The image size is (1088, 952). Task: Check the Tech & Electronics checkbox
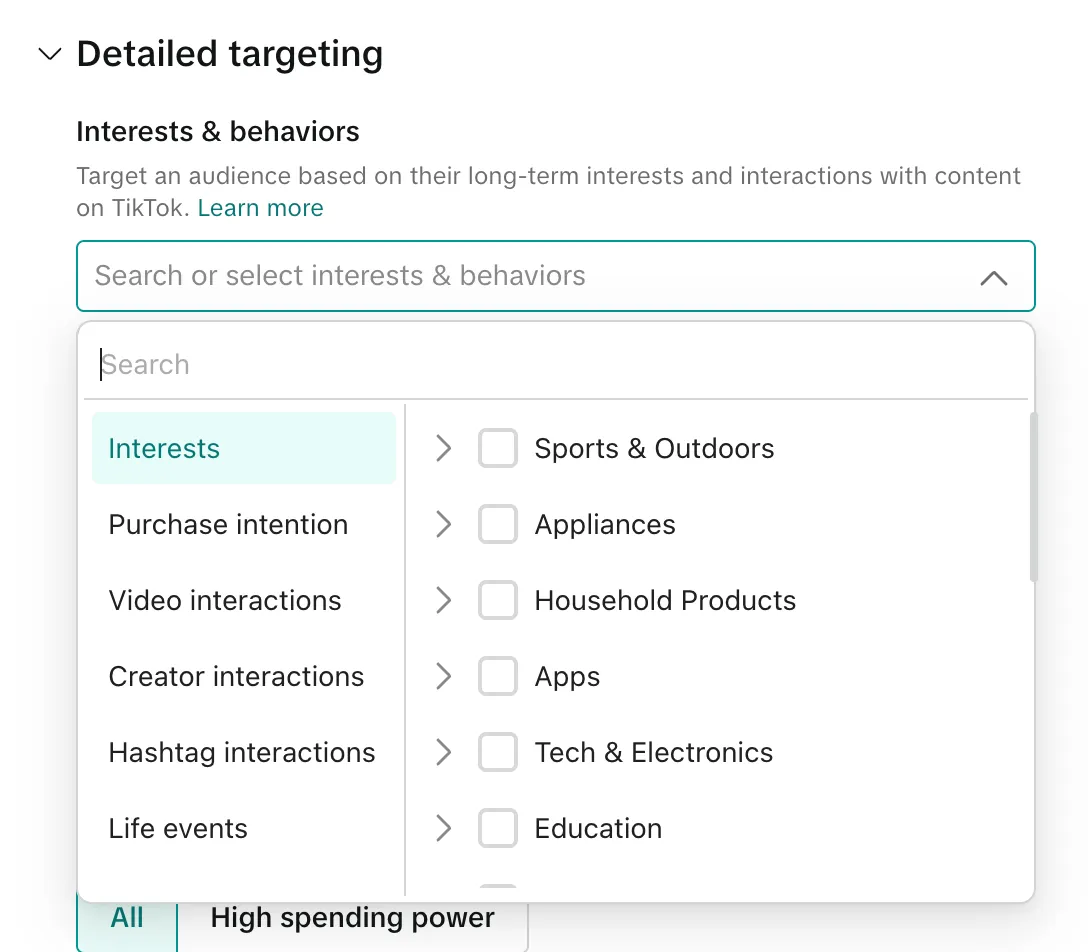(x=498, y=752)
